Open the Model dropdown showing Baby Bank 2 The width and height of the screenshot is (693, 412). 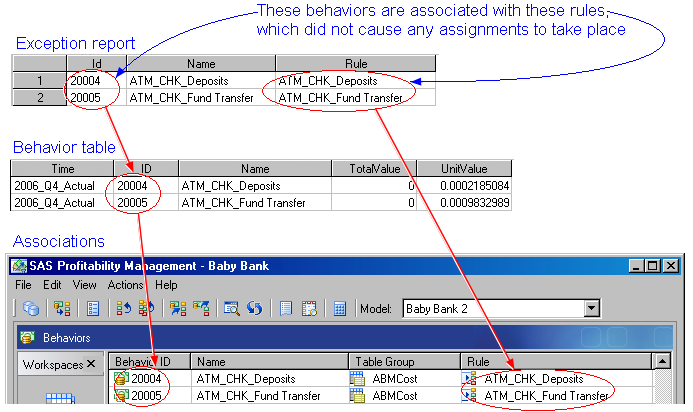(x=591, y=309)
